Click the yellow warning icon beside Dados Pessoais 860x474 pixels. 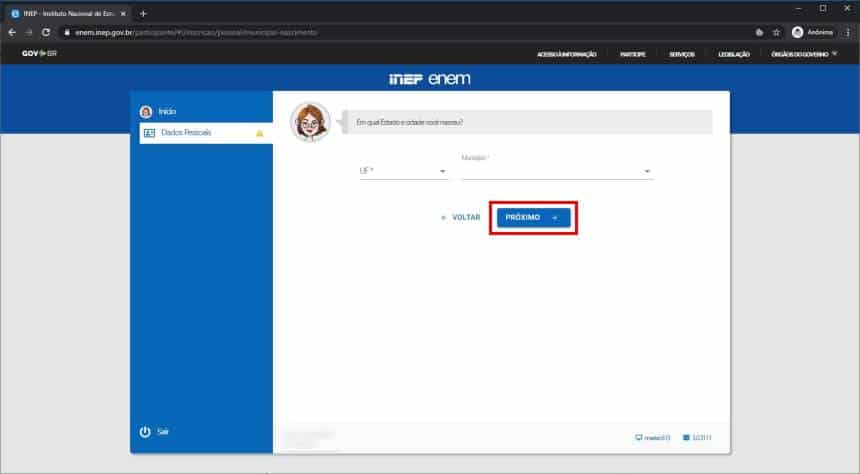[260, 133]
